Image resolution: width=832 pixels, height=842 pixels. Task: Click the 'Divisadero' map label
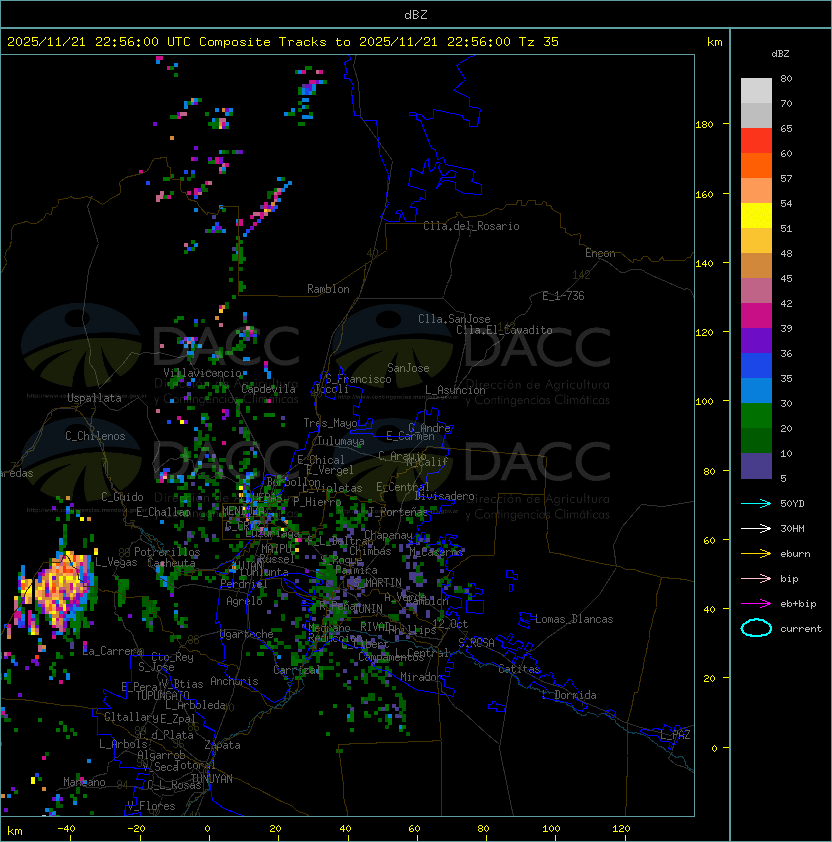(x=444, y=496)
